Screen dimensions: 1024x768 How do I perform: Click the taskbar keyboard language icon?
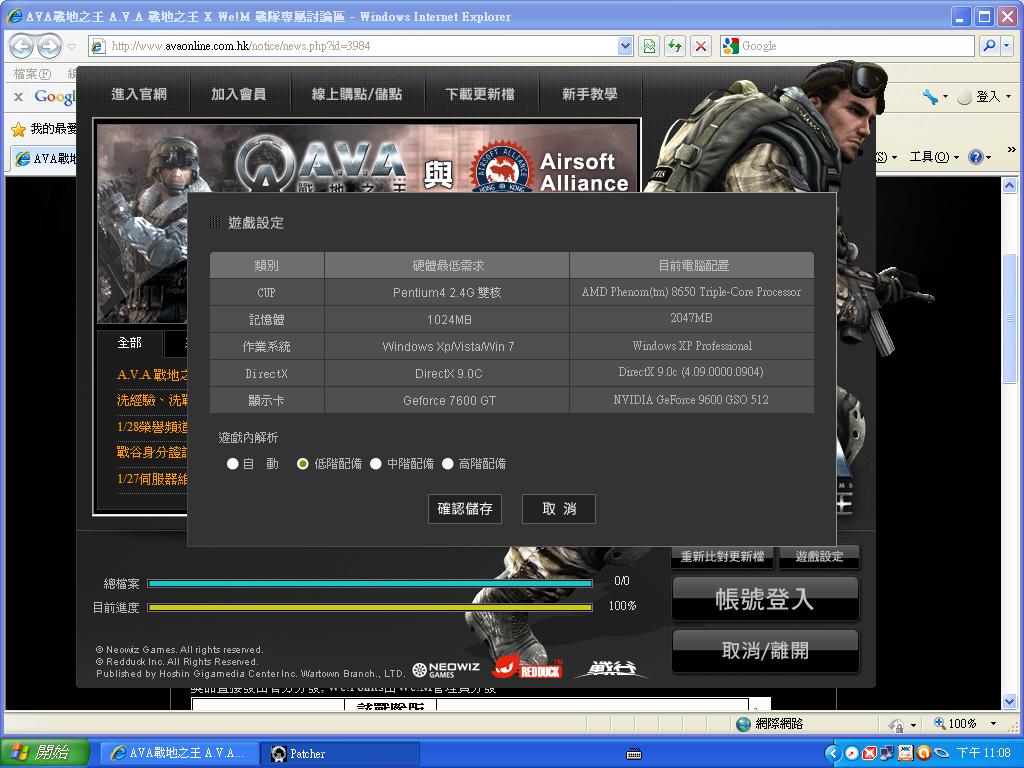[633, 754]
